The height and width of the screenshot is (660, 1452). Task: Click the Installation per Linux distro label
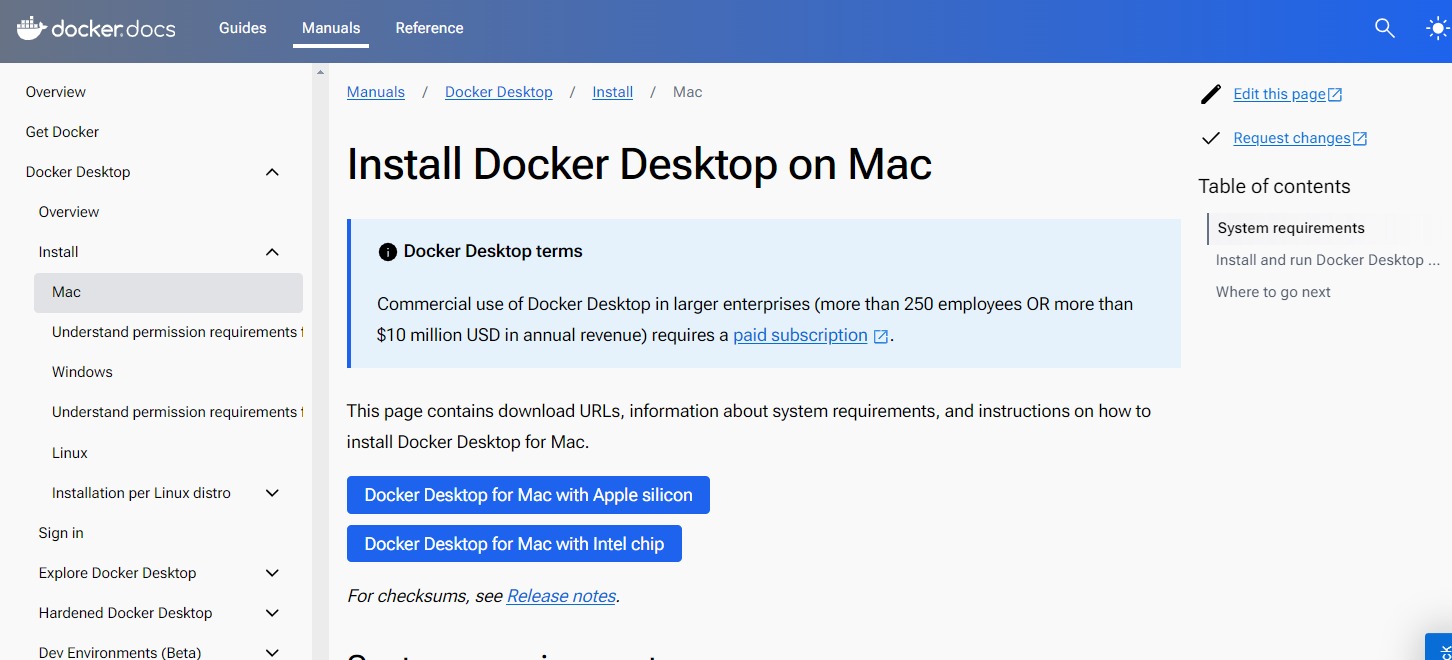click(141, 493)
